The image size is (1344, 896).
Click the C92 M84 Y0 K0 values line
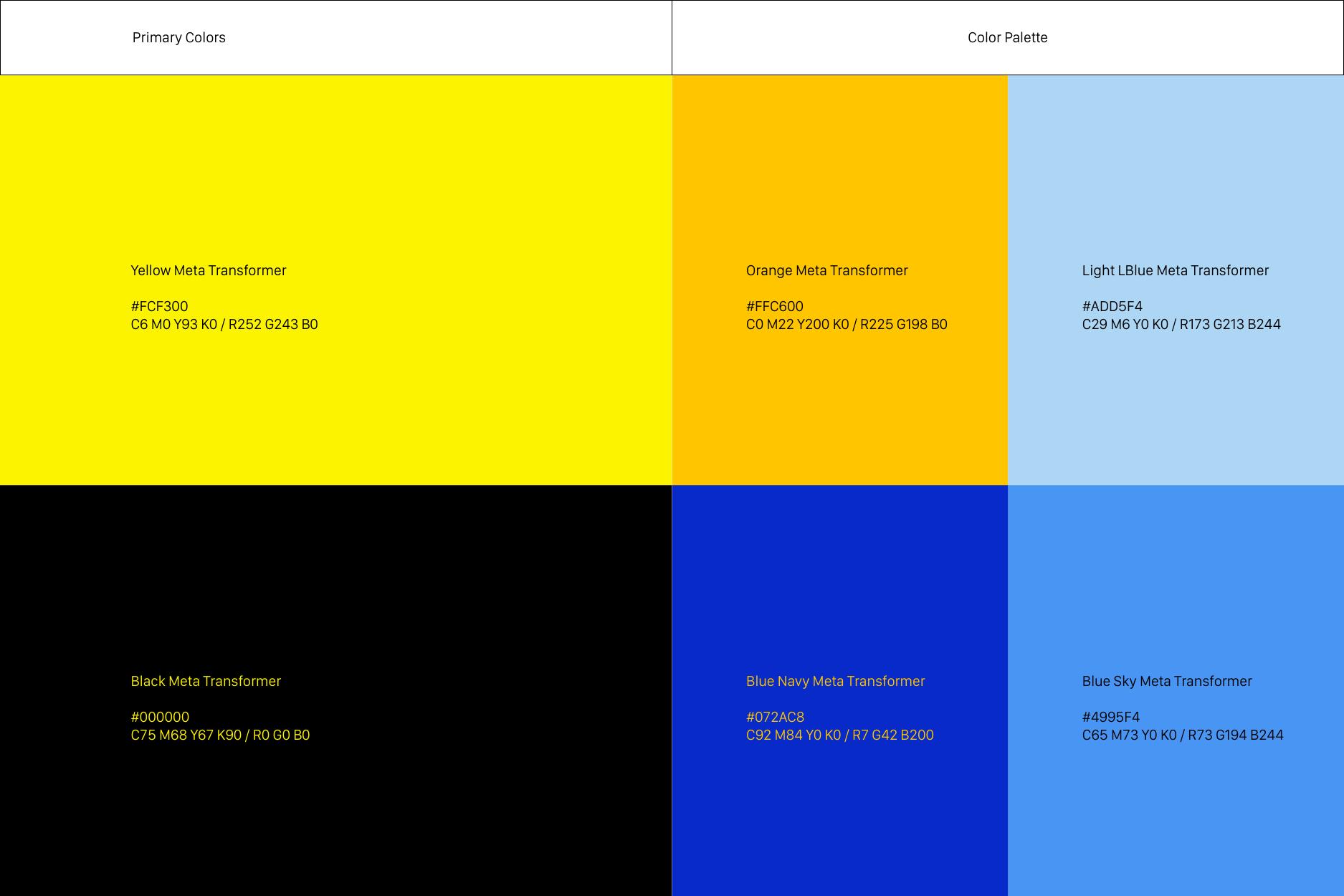point(840,735)
